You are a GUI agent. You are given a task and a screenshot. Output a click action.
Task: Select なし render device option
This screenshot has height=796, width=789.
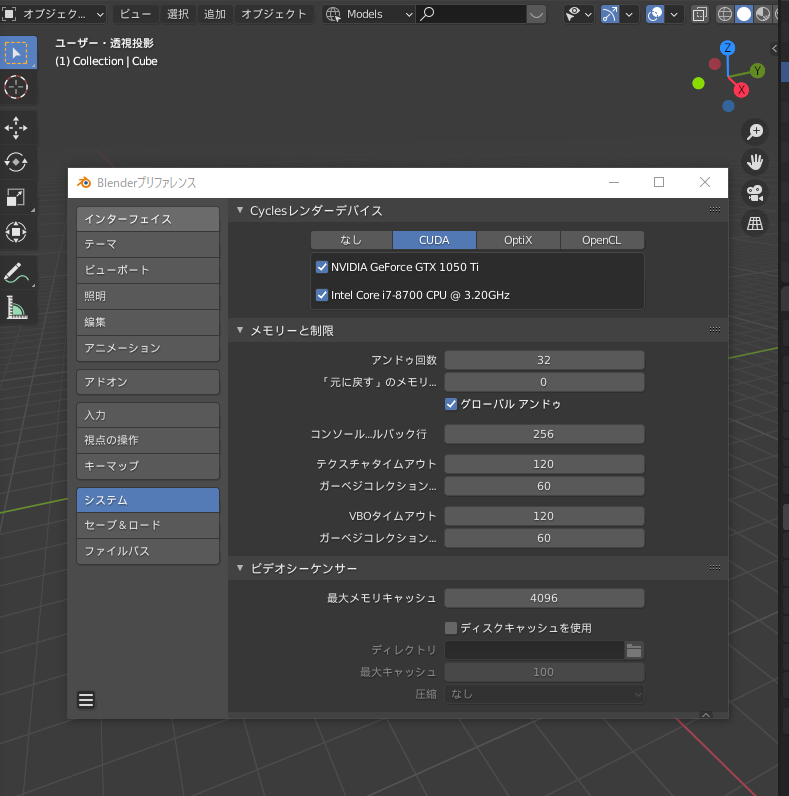coord(351,240)
